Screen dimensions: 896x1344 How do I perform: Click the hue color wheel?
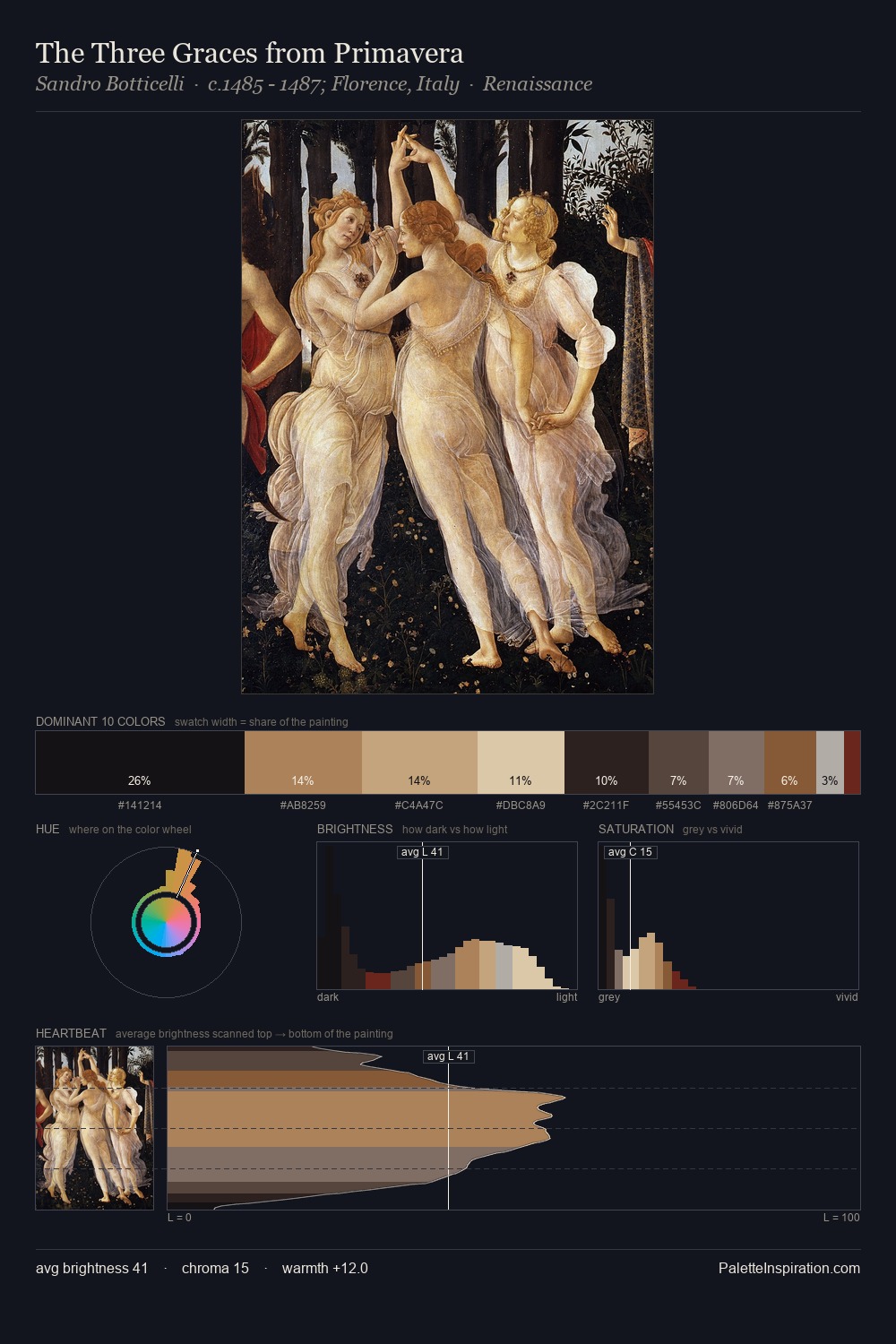click(x=166, y=922)
